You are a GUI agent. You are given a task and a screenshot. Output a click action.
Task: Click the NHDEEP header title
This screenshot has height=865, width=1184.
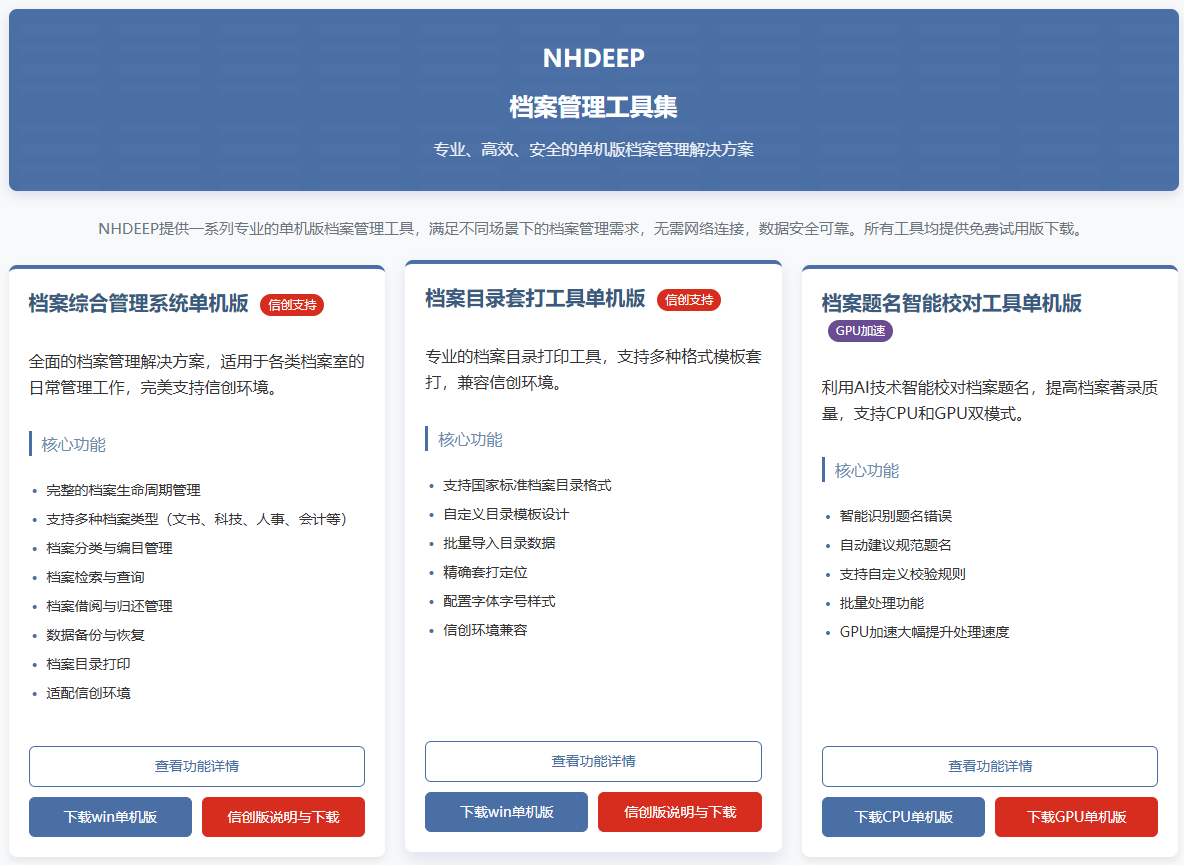pyautogui.click(x=594, y=58)
